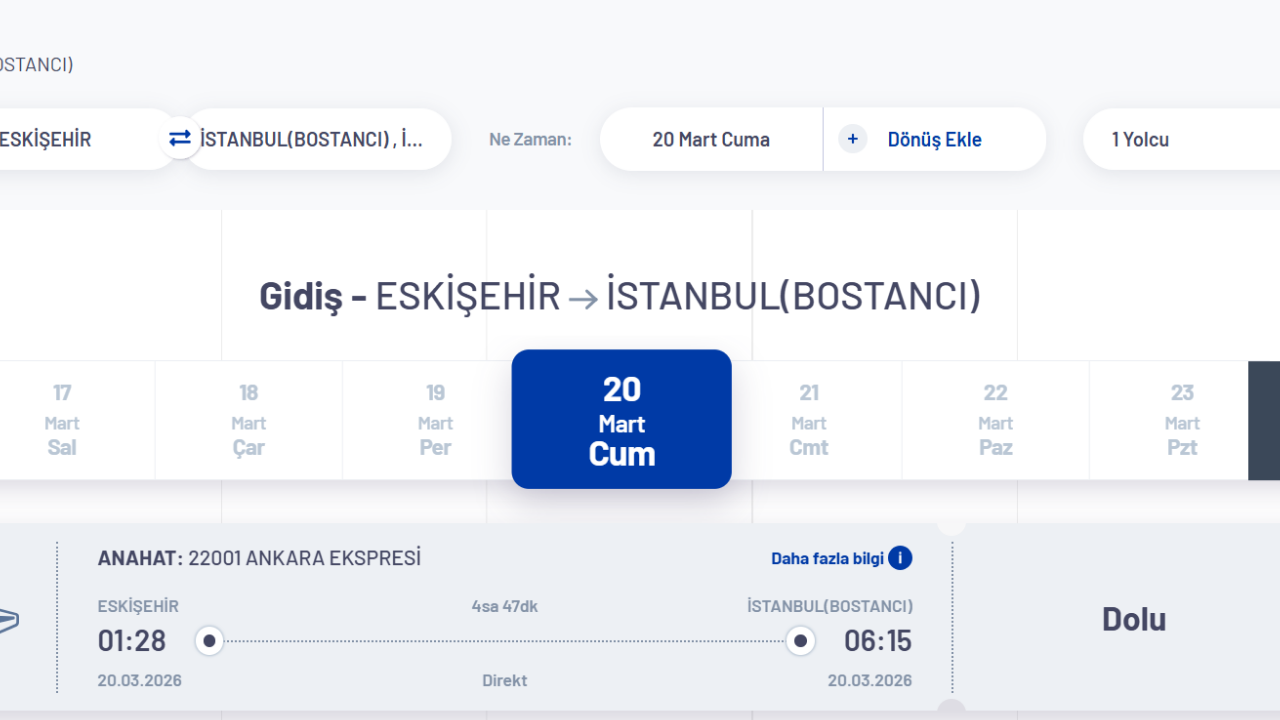Viewport: 1280px width, 720px height.
Task: Open Daha fazla bilgi for the Ankara Ekspresi
Action: (829, 558)
